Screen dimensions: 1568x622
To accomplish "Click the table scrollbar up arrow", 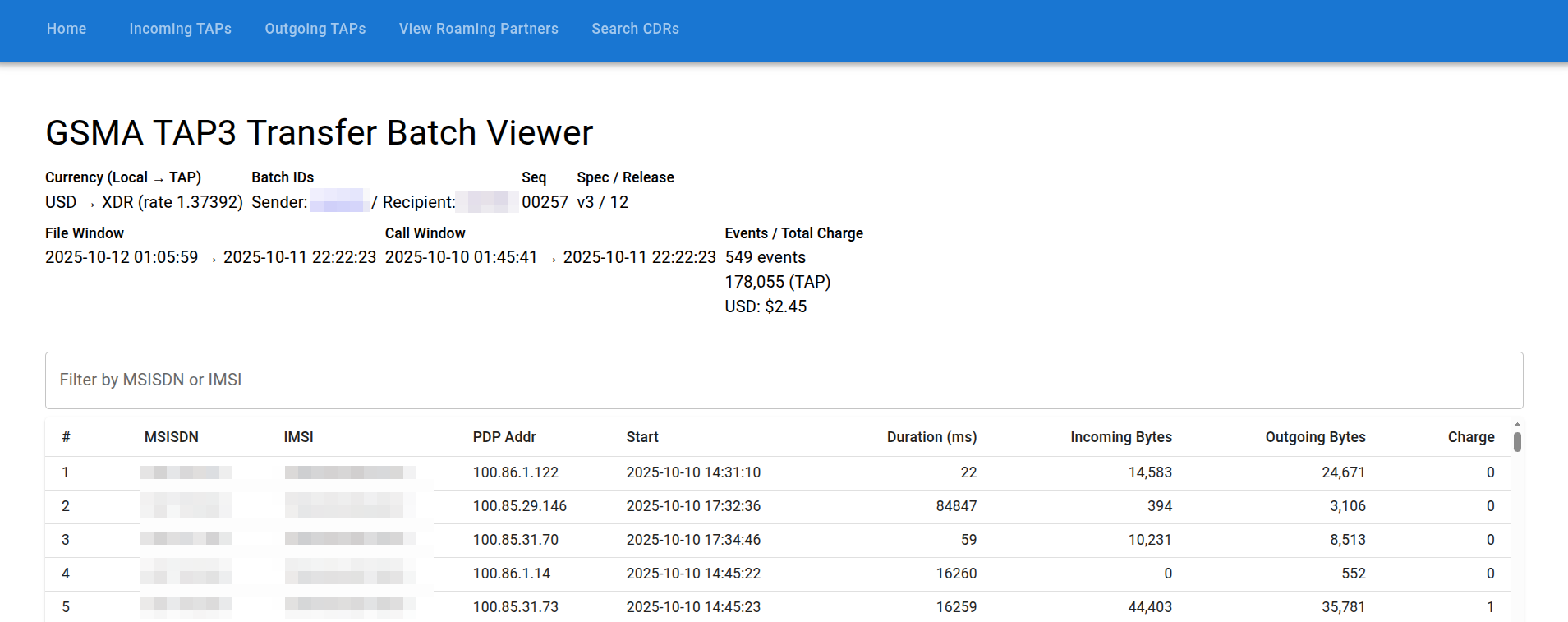I will (1517, 425).
